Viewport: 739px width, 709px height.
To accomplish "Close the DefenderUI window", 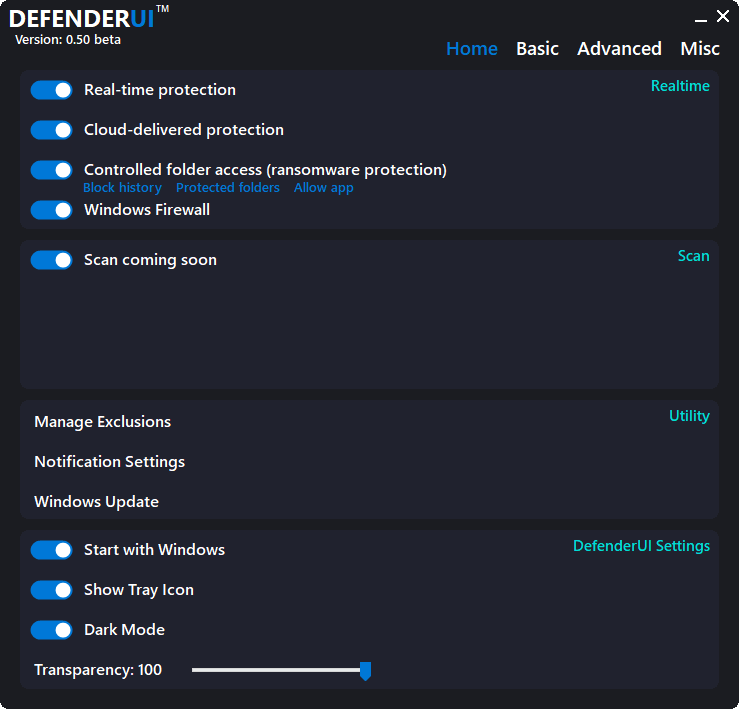I will [723, 16].
